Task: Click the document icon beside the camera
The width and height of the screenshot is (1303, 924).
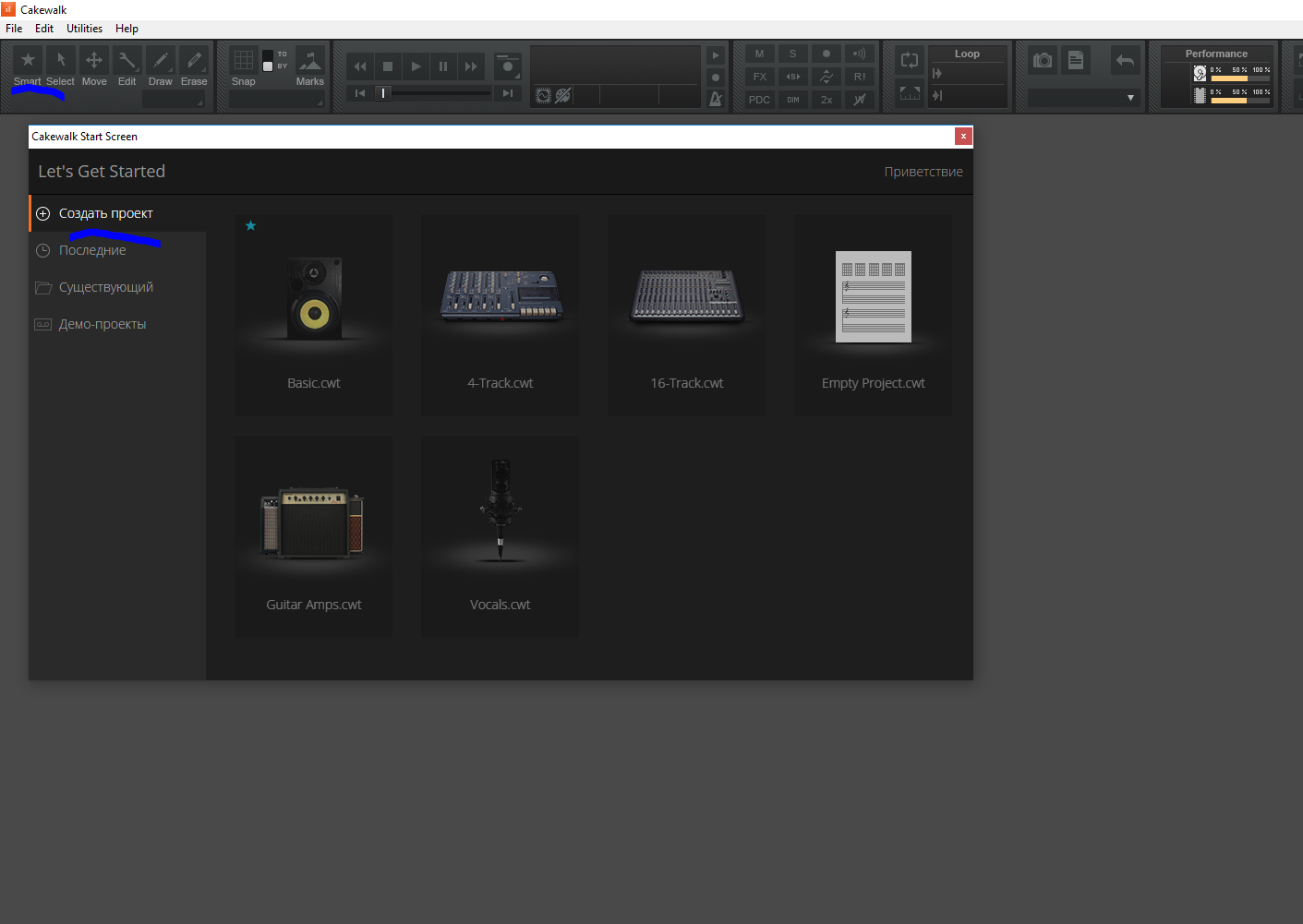Action: coord(1076,61)
